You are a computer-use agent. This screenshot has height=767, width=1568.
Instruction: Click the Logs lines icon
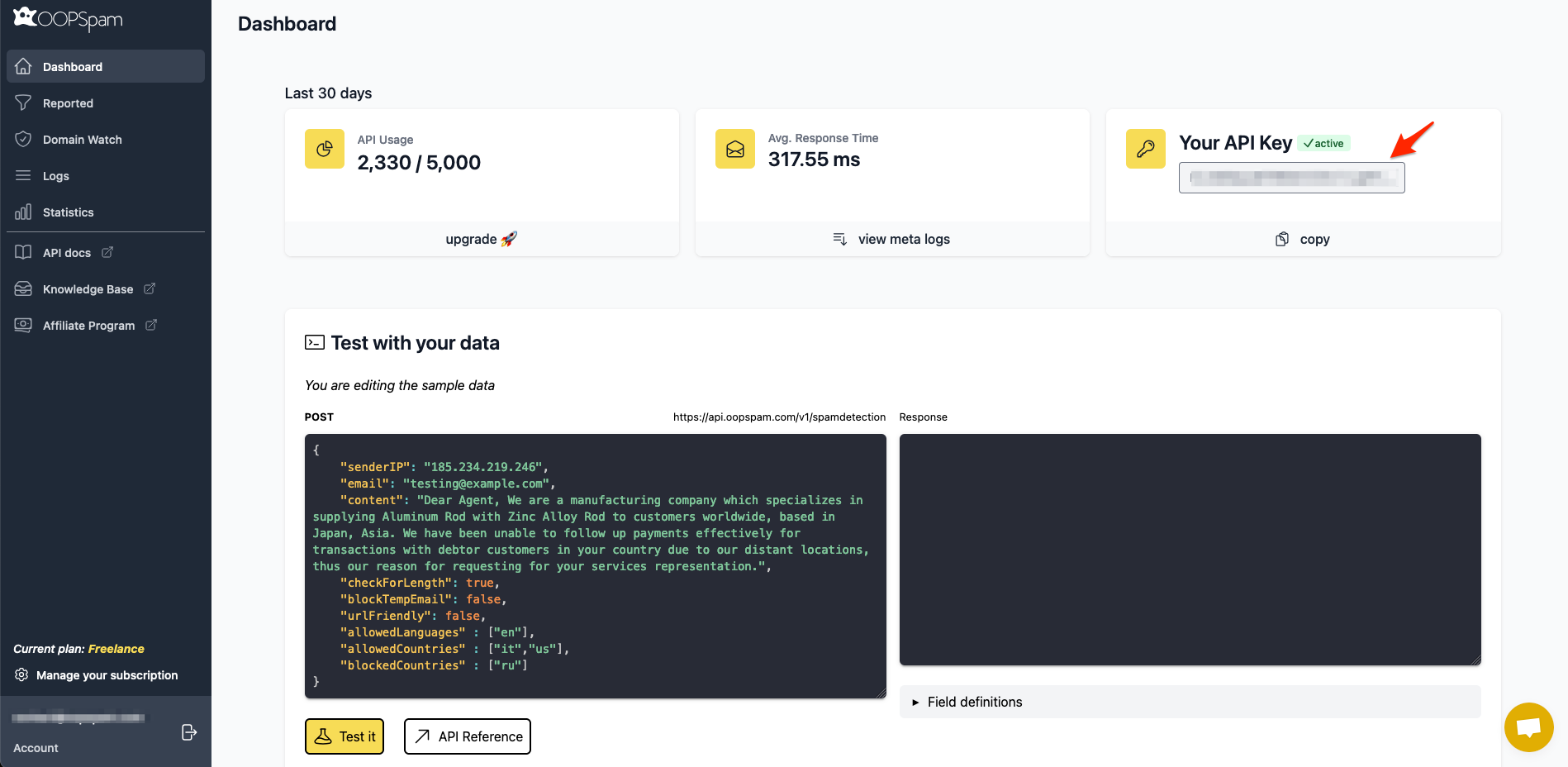point(23,175)
